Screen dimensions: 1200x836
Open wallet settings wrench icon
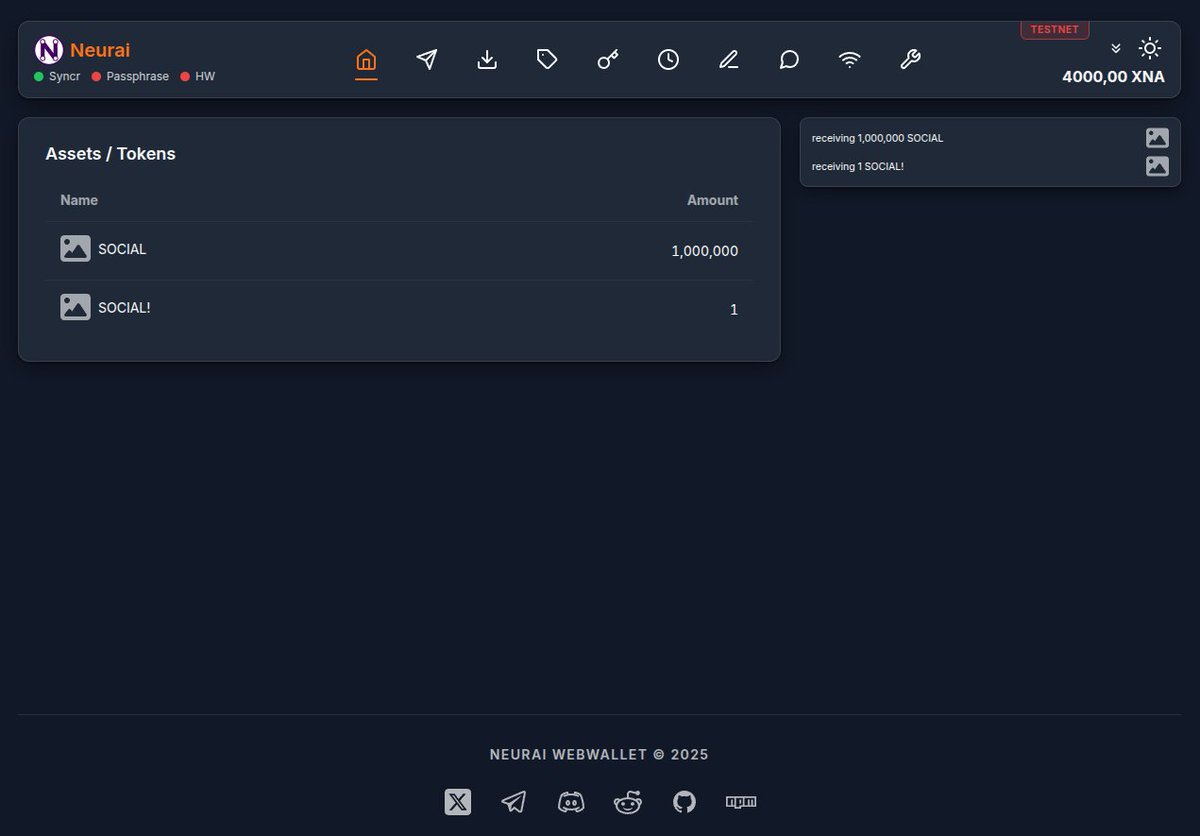tap(910, 59)
